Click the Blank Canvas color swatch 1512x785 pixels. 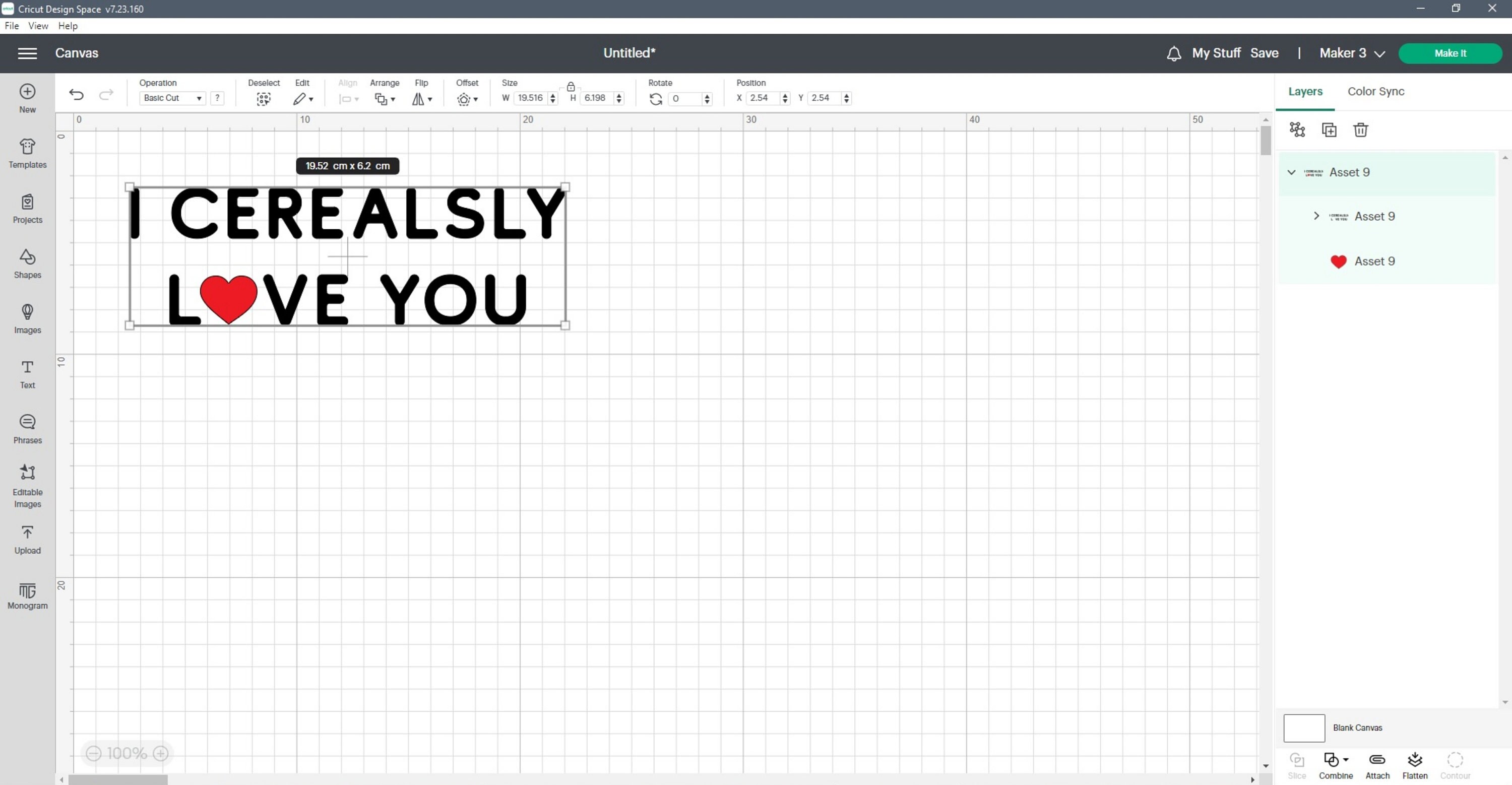(1304, 728)
